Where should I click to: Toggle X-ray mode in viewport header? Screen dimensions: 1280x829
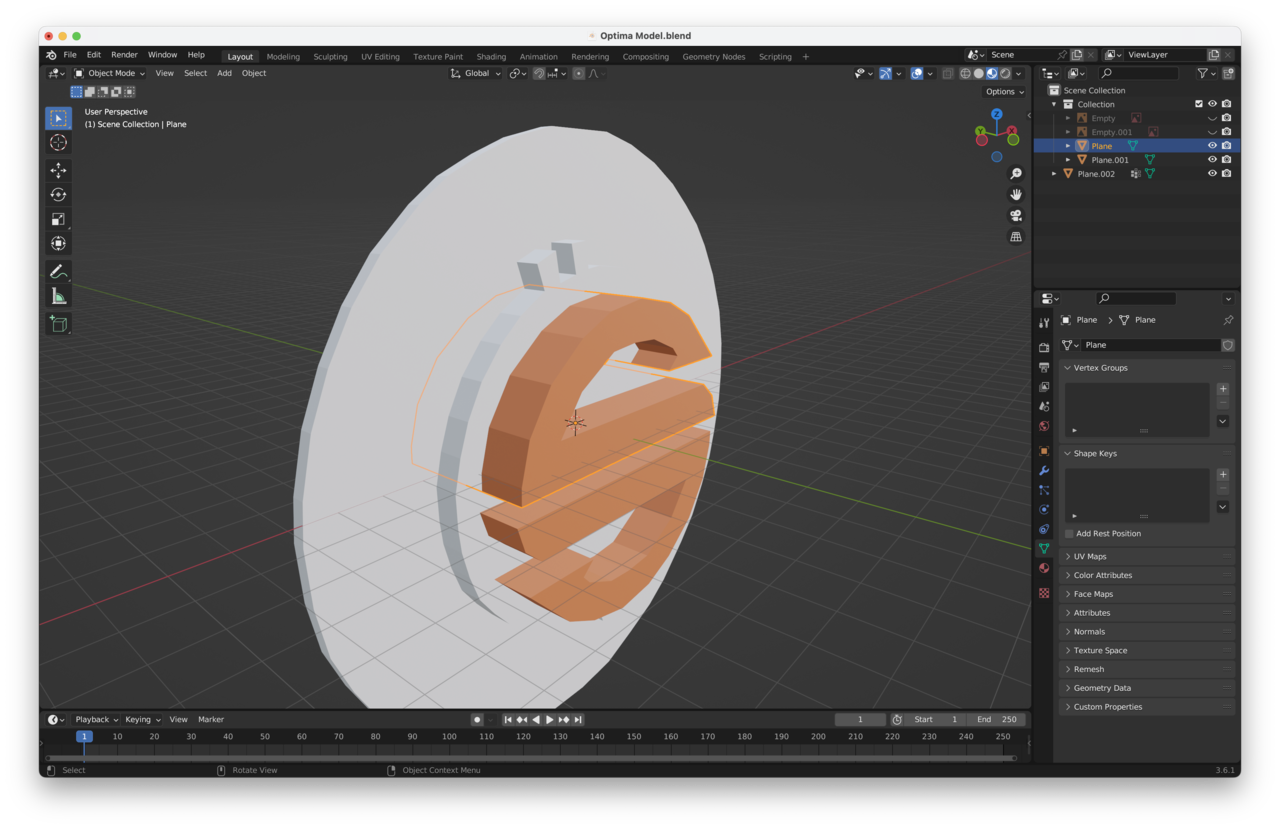948,73
